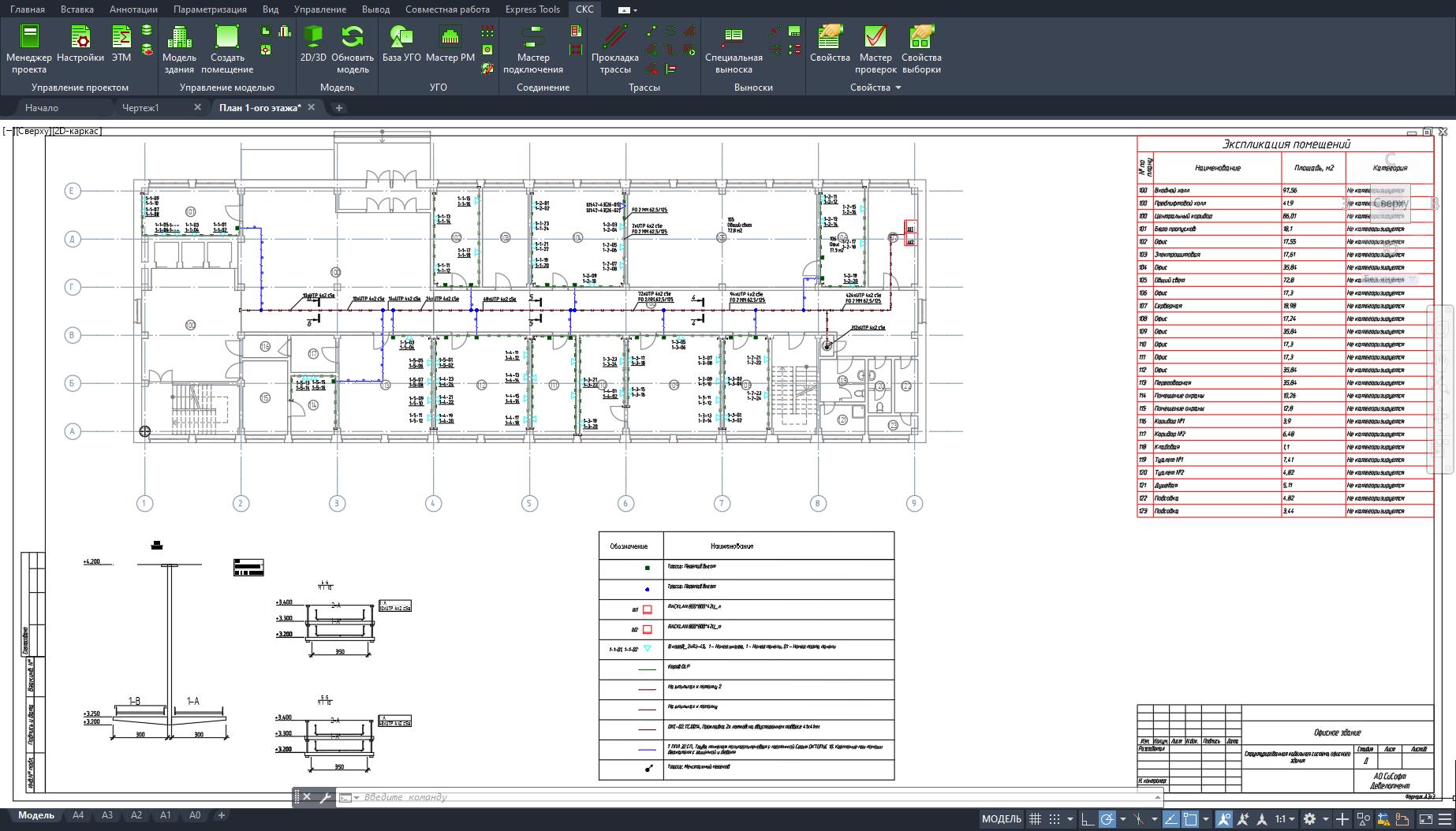
Task: Toggle polar tracking in status bar
Action: (1107, 819)
